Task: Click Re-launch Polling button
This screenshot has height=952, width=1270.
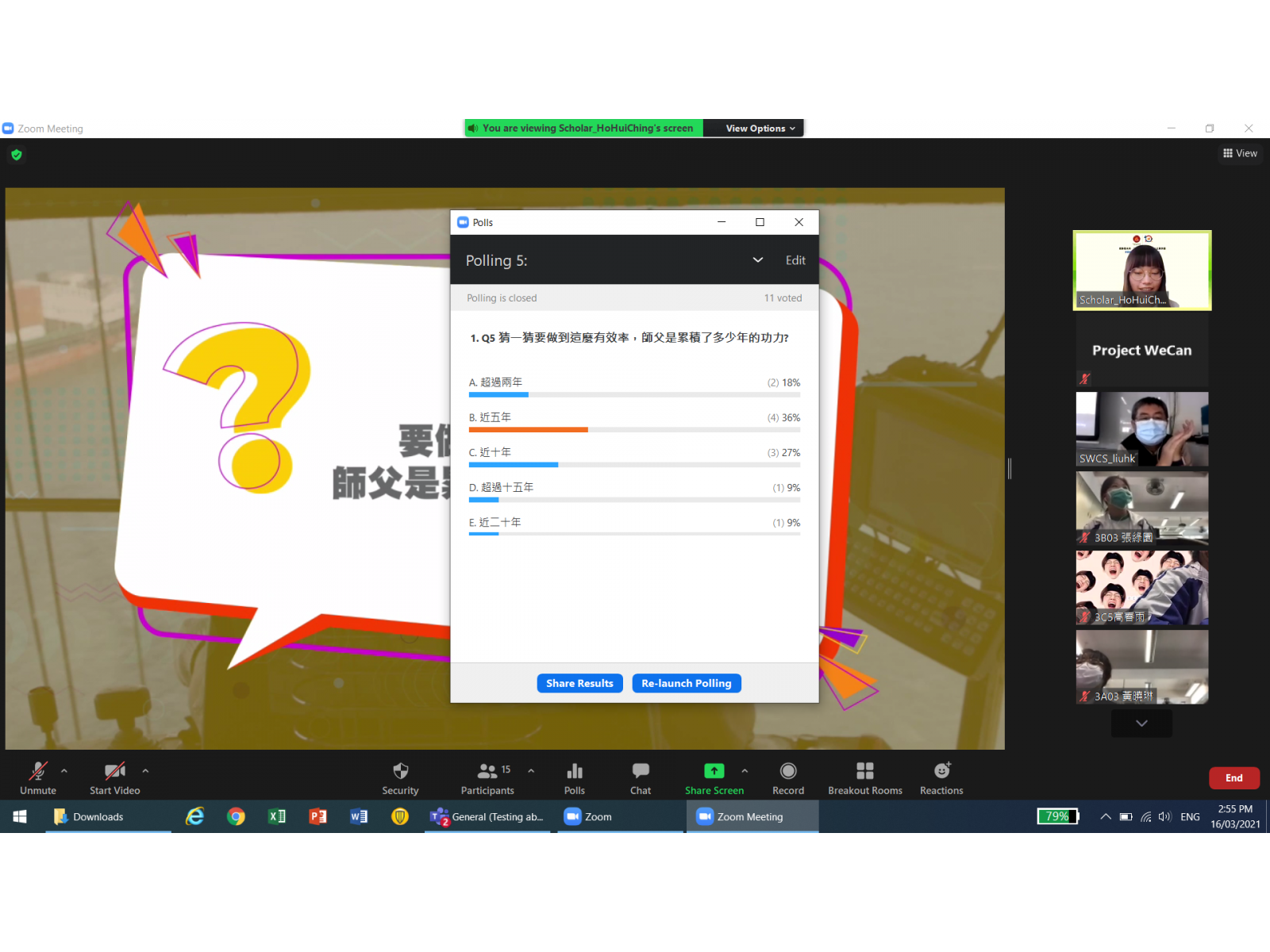Action: click(x=686, y=683)
